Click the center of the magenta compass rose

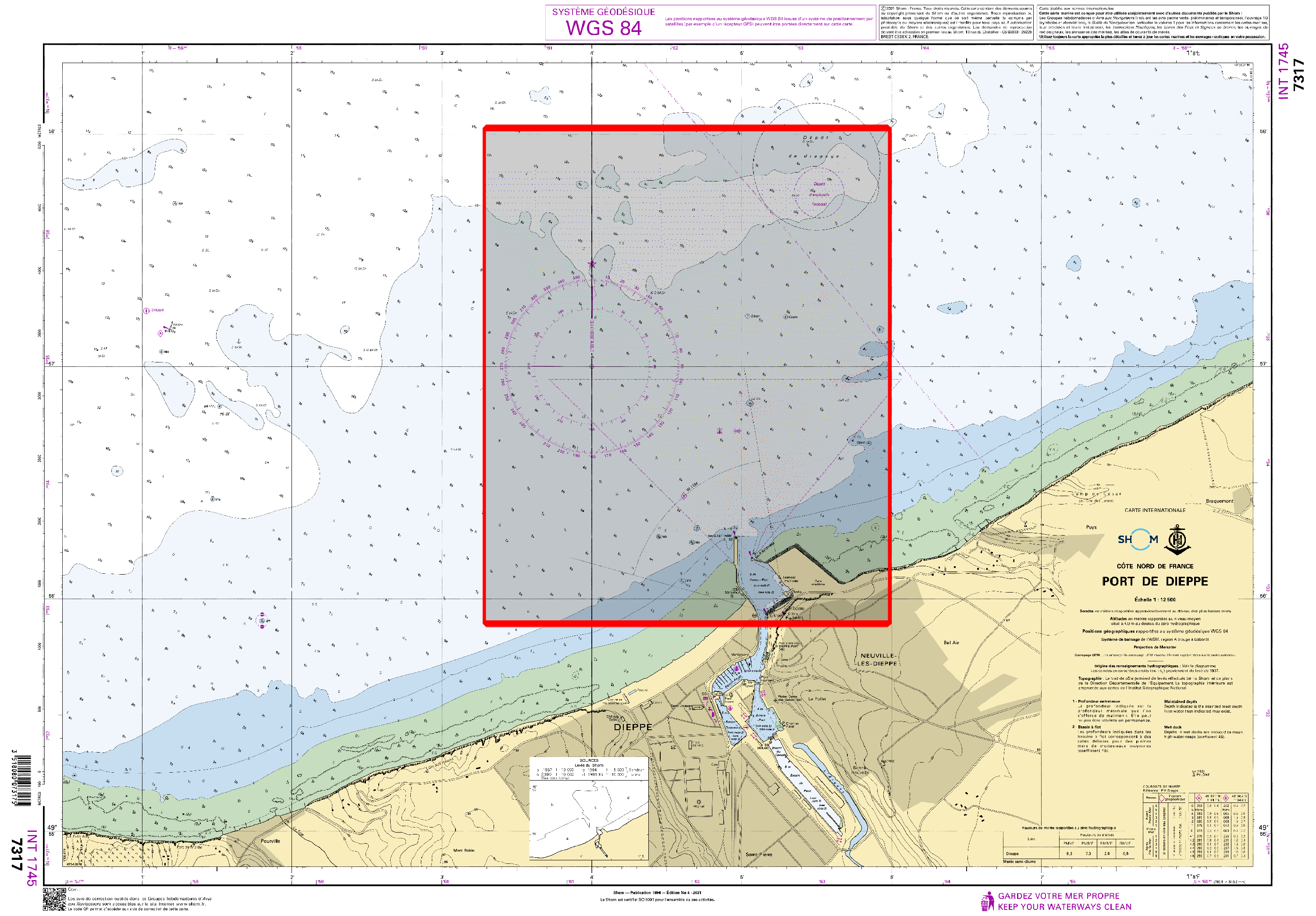591,366
